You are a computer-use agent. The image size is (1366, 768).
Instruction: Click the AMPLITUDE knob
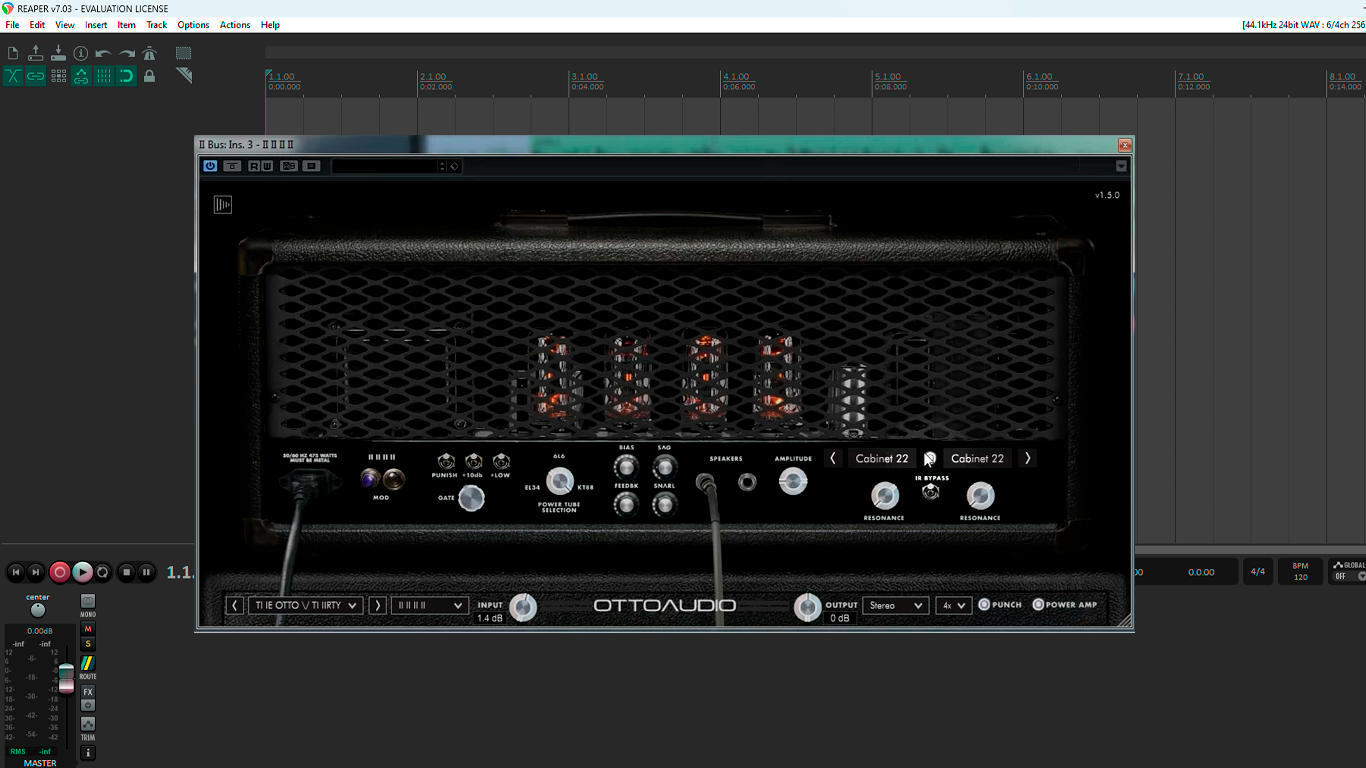click(793, 482)
